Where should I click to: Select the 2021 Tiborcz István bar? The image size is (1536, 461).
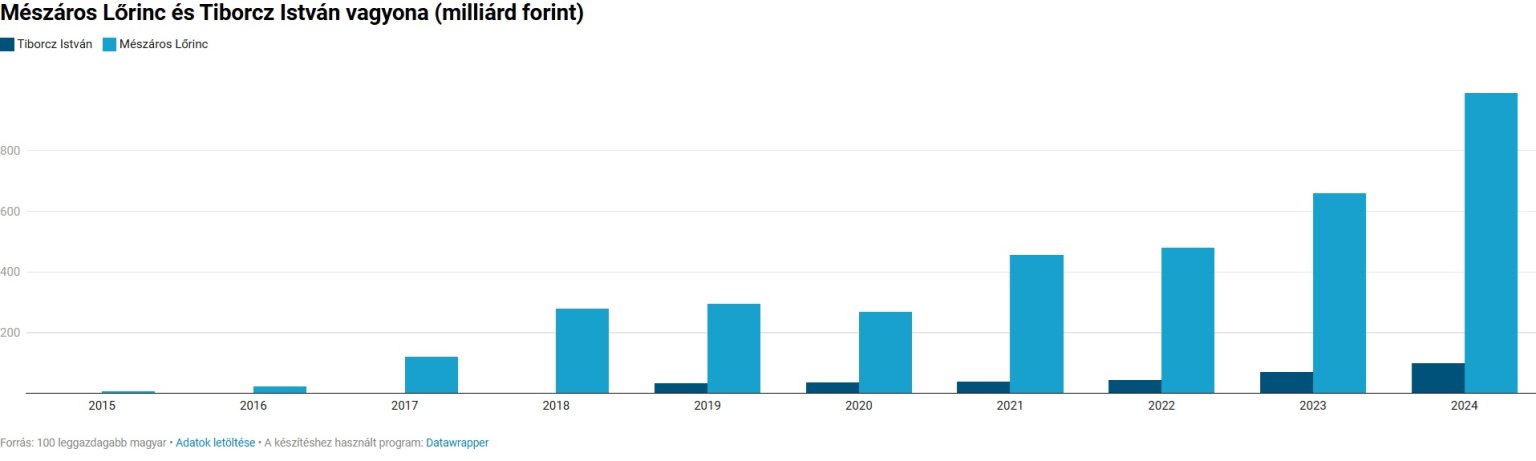984,387
